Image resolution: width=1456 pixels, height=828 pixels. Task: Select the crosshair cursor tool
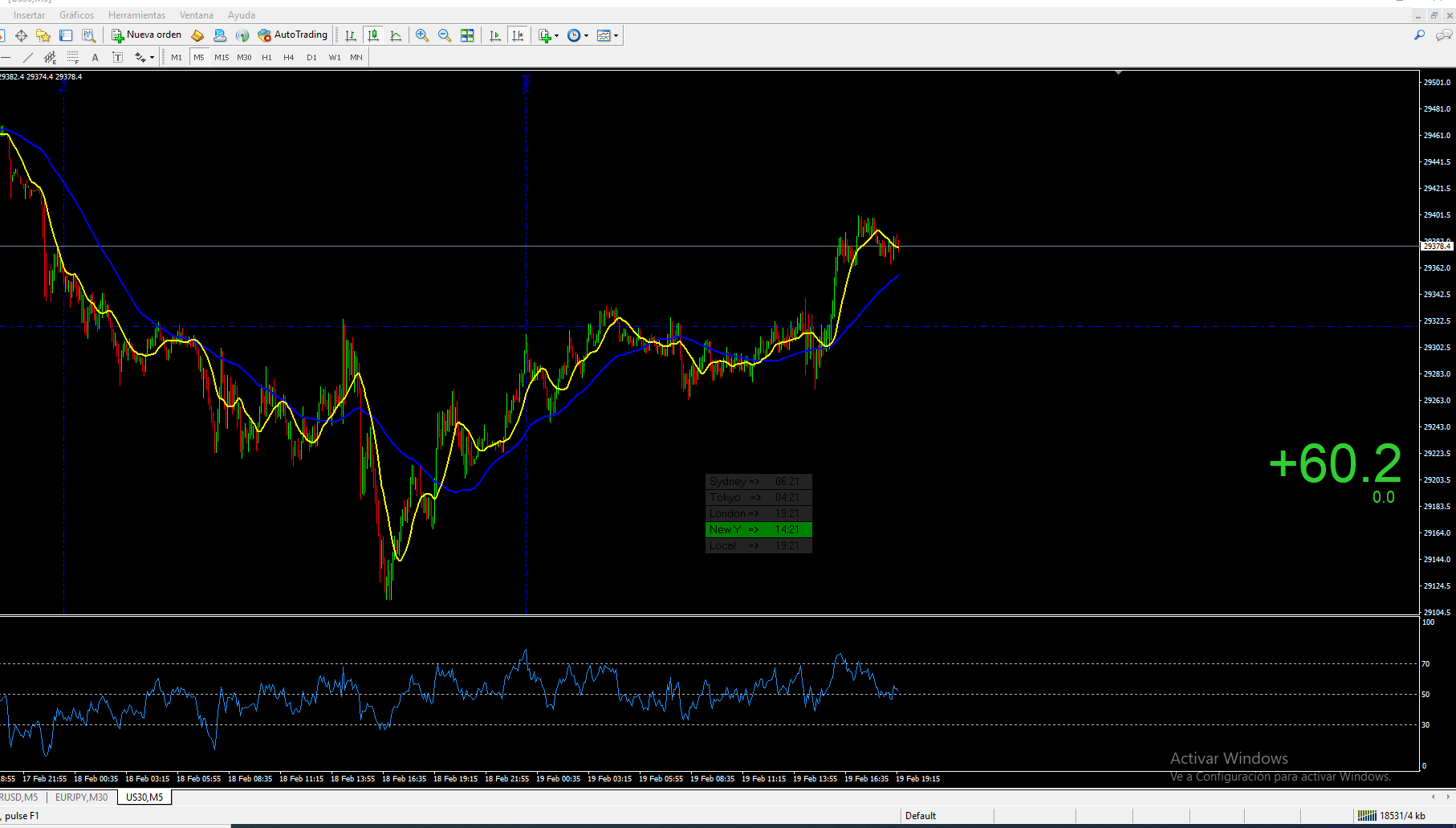(22, 35)
